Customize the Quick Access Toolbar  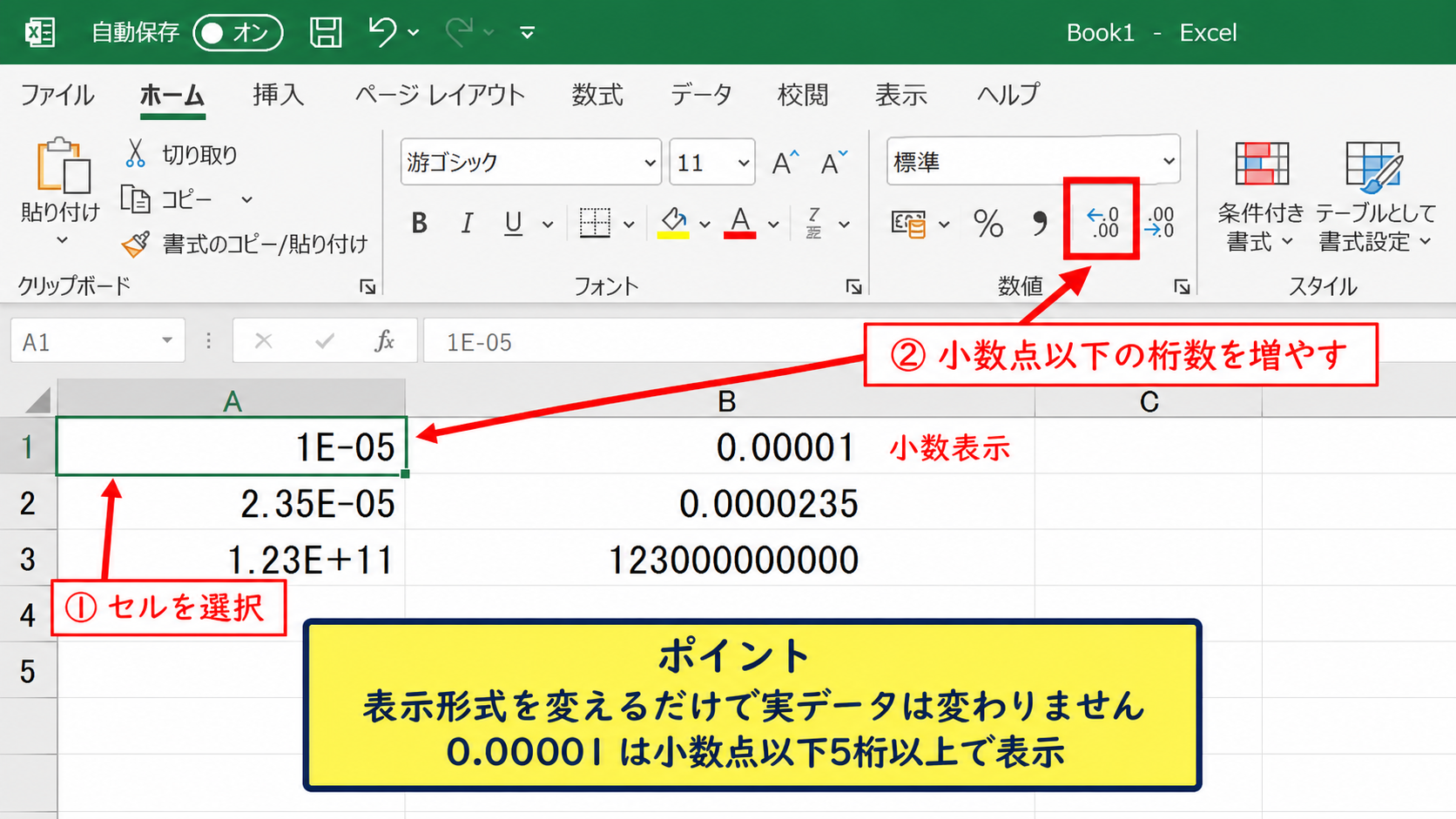tap(527, 33)
